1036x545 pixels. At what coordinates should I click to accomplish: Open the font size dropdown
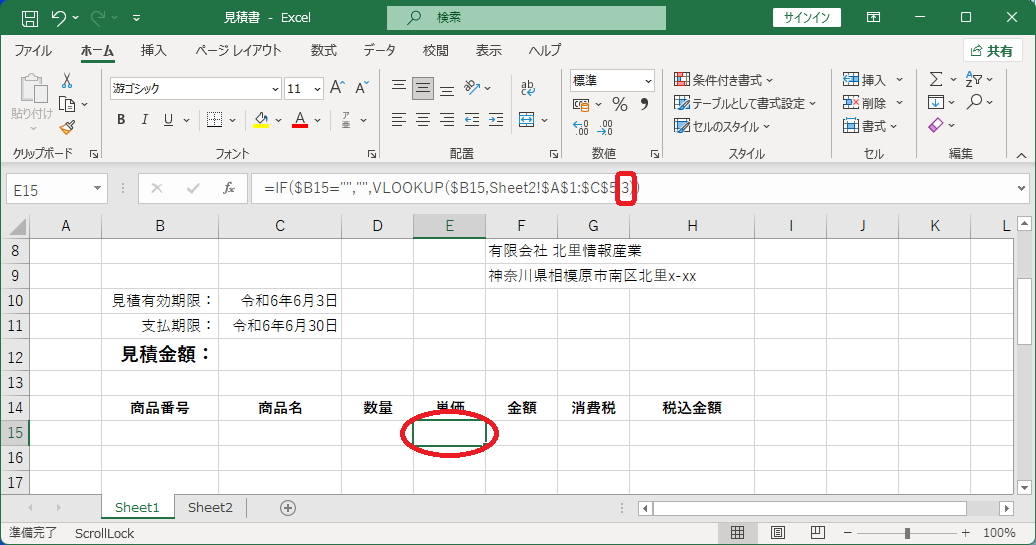[x=317, y=89]
